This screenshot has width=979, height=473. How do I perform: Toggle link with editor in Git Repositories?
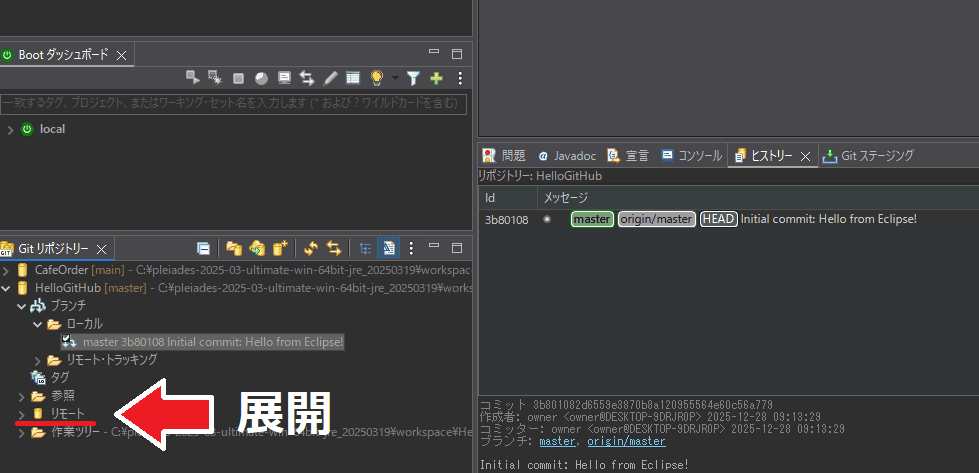334,248
